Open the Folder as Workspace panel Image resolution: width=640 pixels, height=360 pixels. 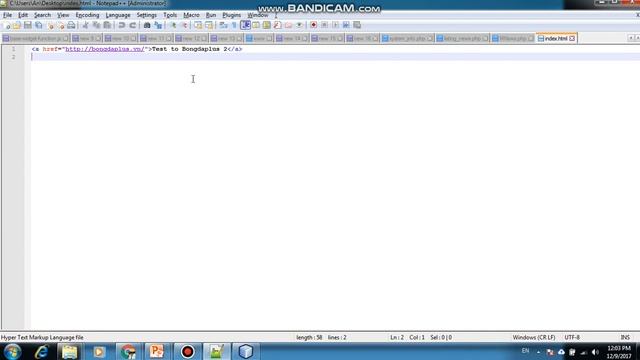click(x=289, y=25)
